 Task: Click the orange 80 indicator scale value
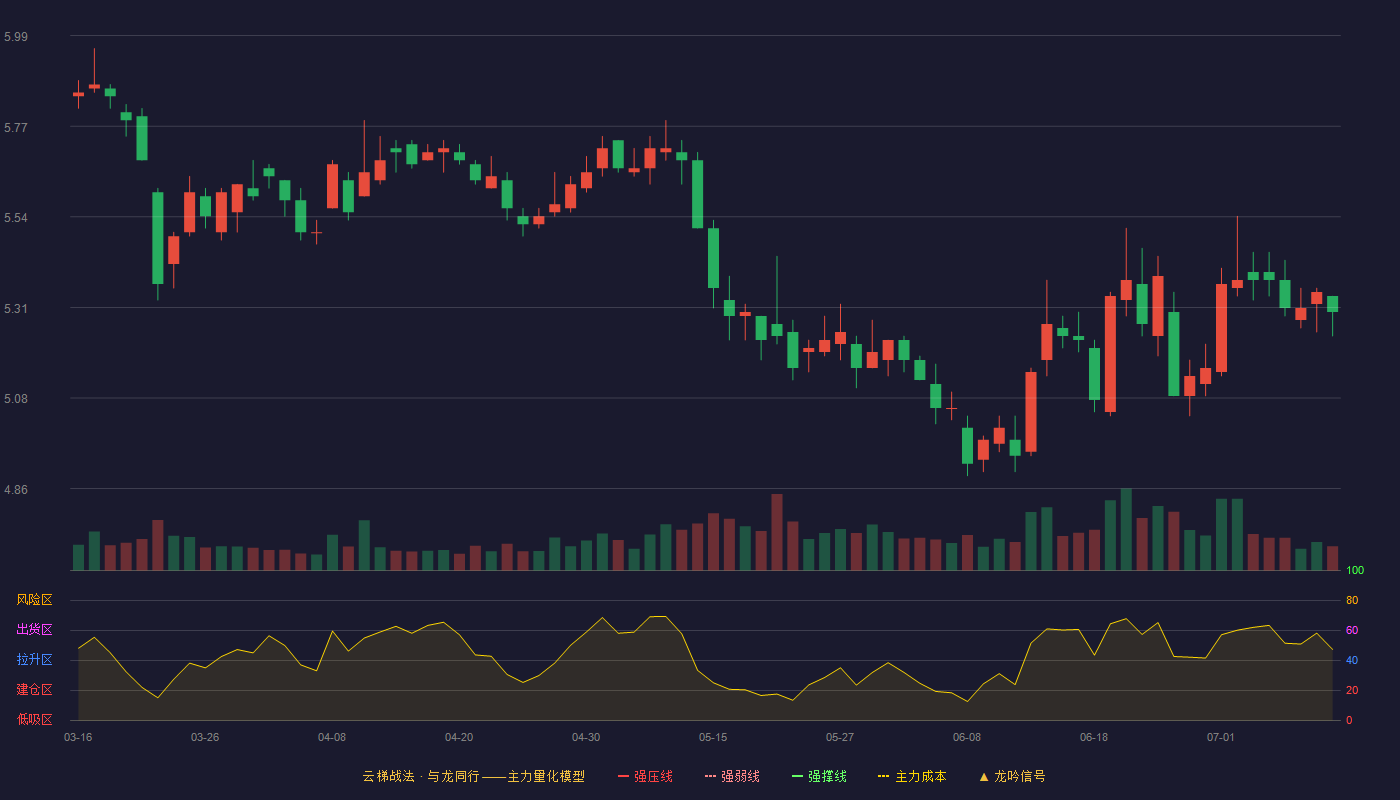tap(1352, 600)
